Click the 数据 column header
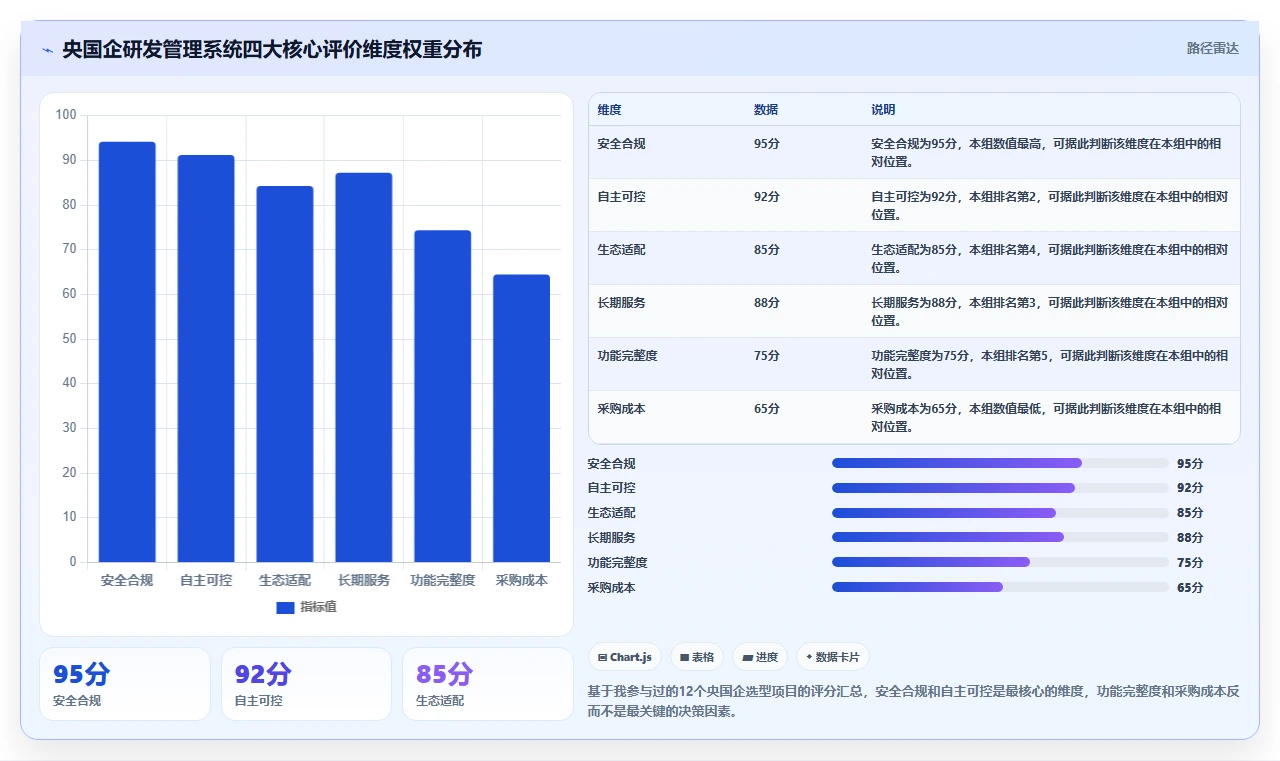This screenshot has height=761, width=1280. (x=766, y=110)
